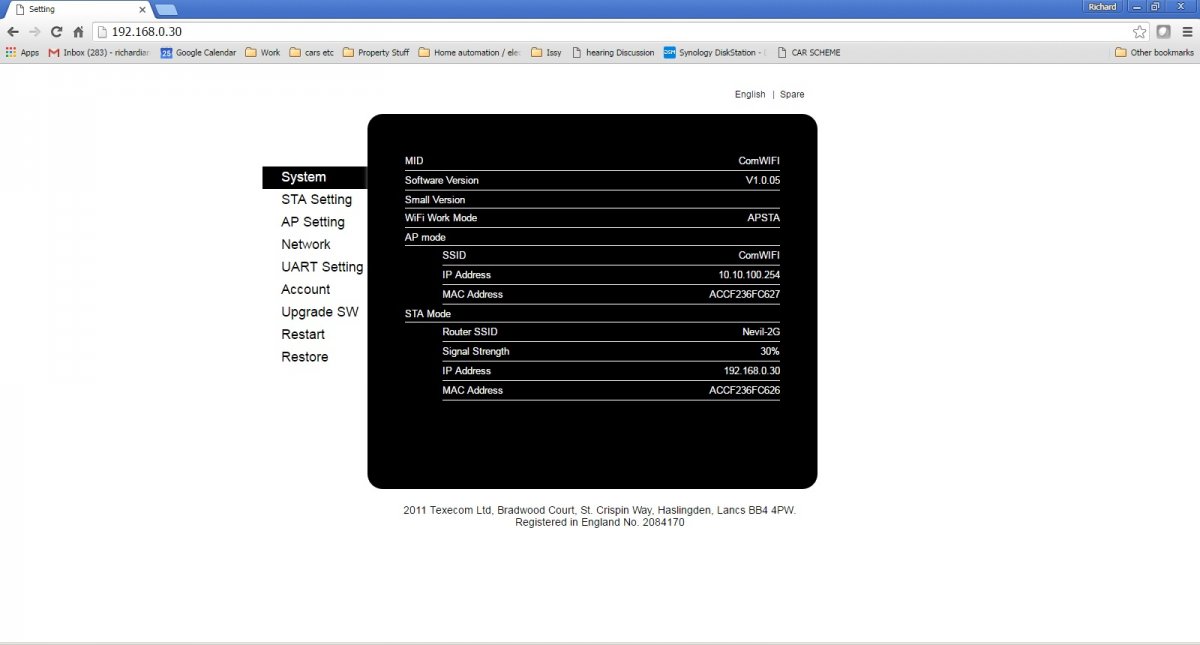Open the Google Calendar bookmark

[x=198, y=53]
